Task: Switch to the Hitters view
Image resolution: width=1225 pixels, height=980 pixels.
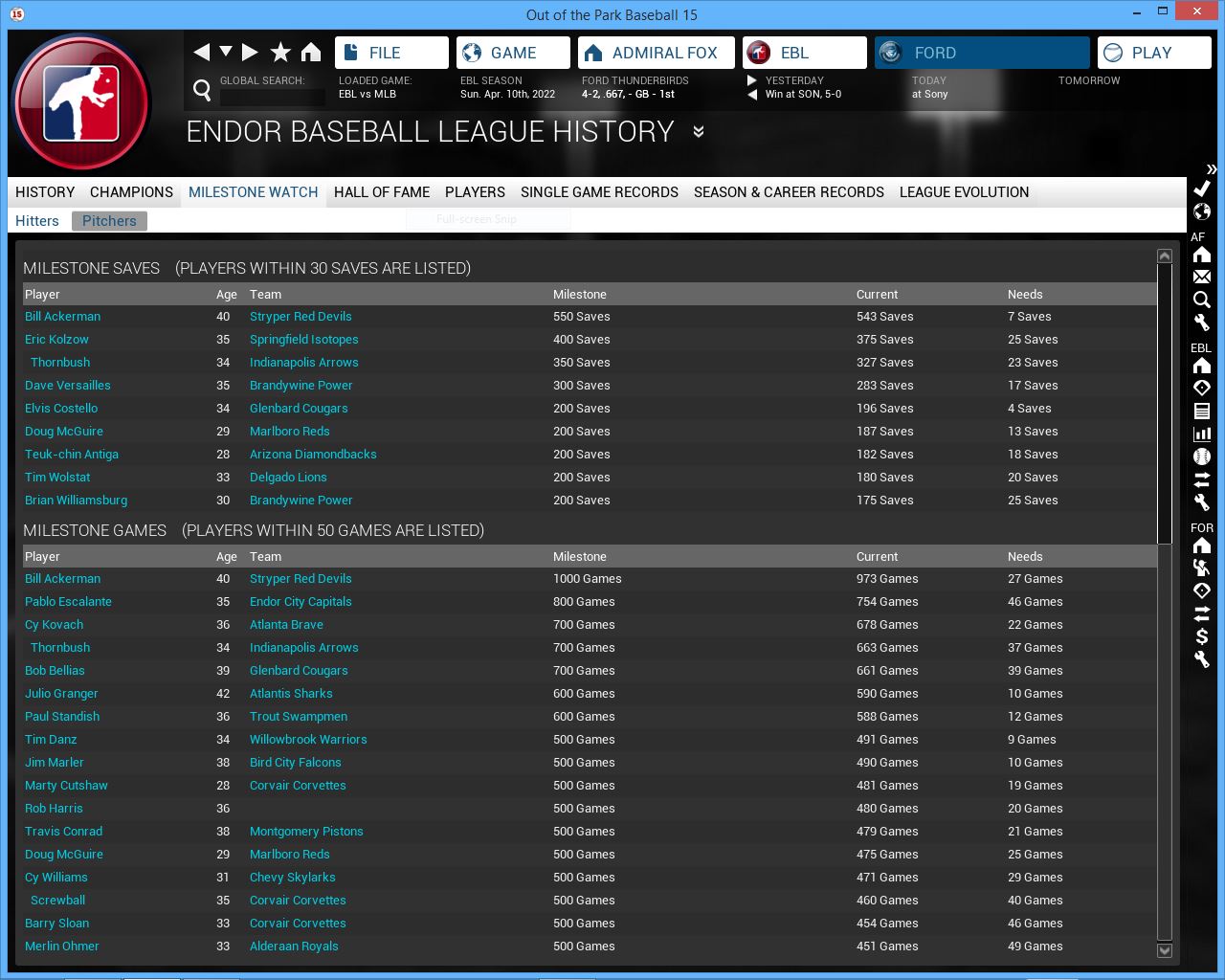Action: 37,221
